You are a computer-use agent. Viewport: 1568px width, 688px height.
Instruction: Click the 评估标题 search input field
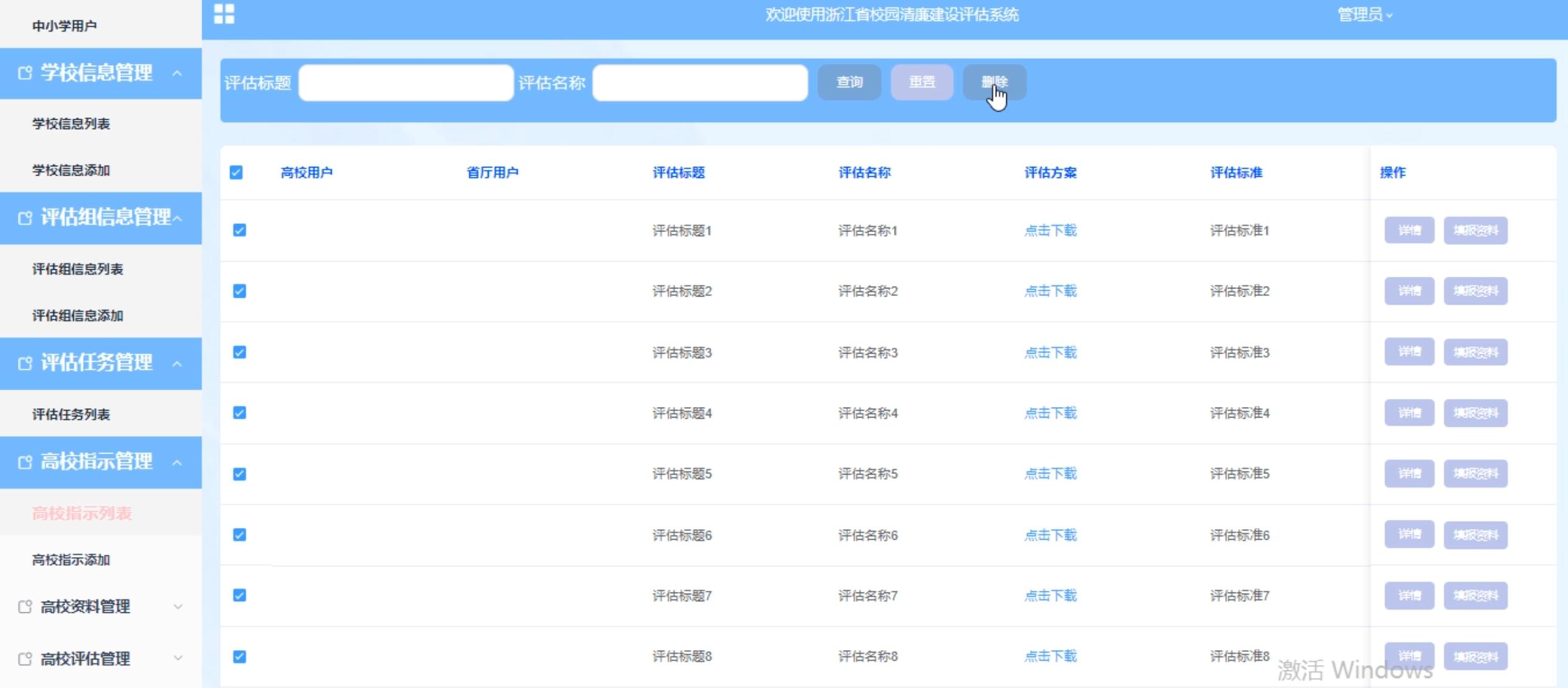406,83
